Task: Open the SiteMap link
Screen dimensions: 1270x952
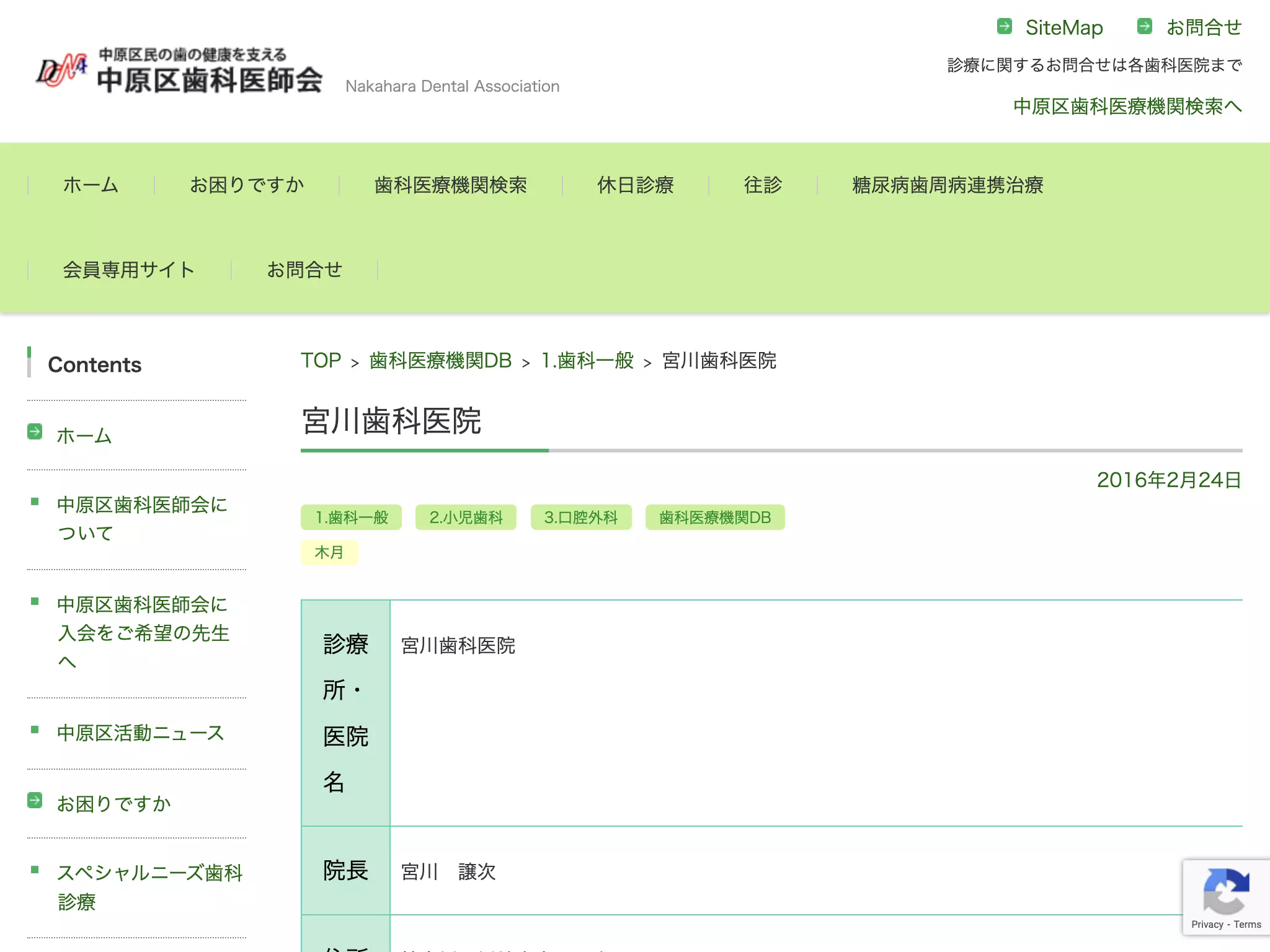Action: click(x=1064, y=27)
